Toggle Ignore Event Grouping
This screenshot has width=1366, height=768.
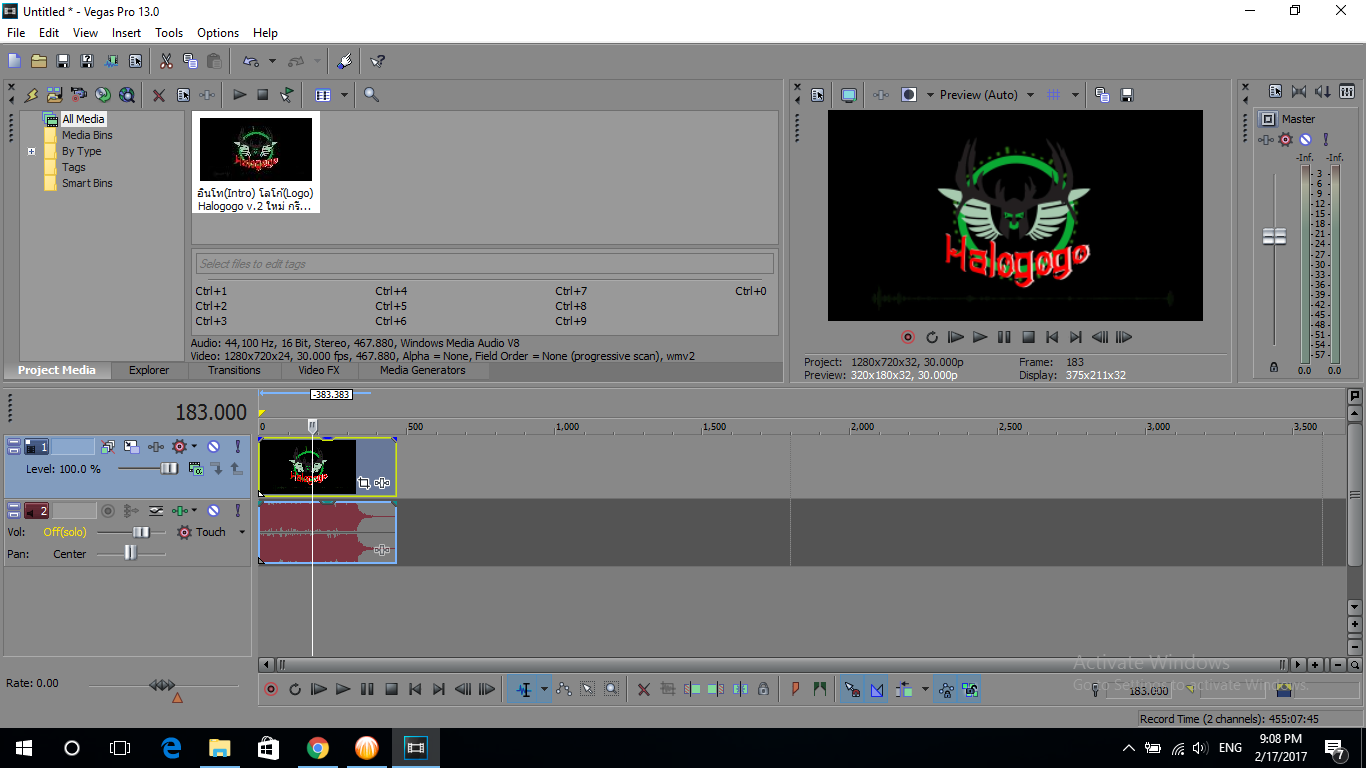tap(970, 689)
